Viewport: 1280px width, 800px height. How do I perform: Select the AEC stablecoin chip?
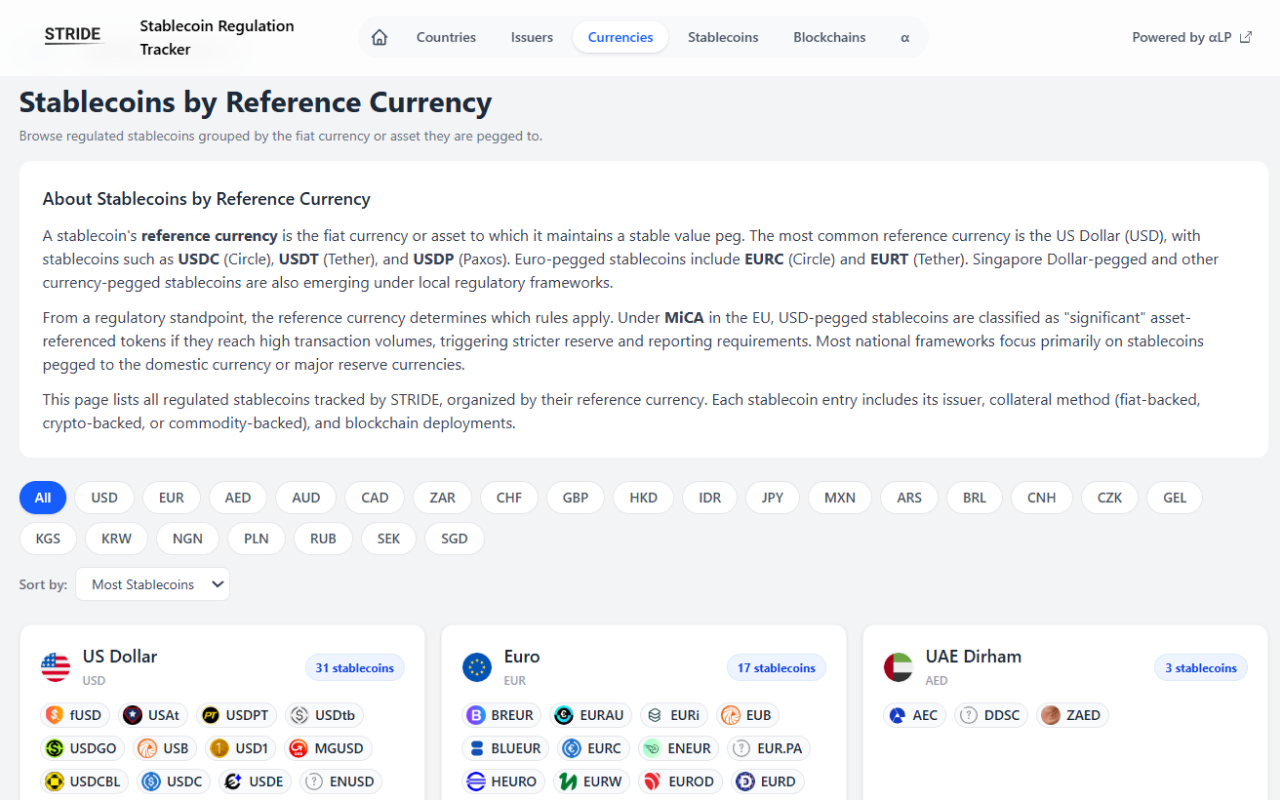click(914, 715)
